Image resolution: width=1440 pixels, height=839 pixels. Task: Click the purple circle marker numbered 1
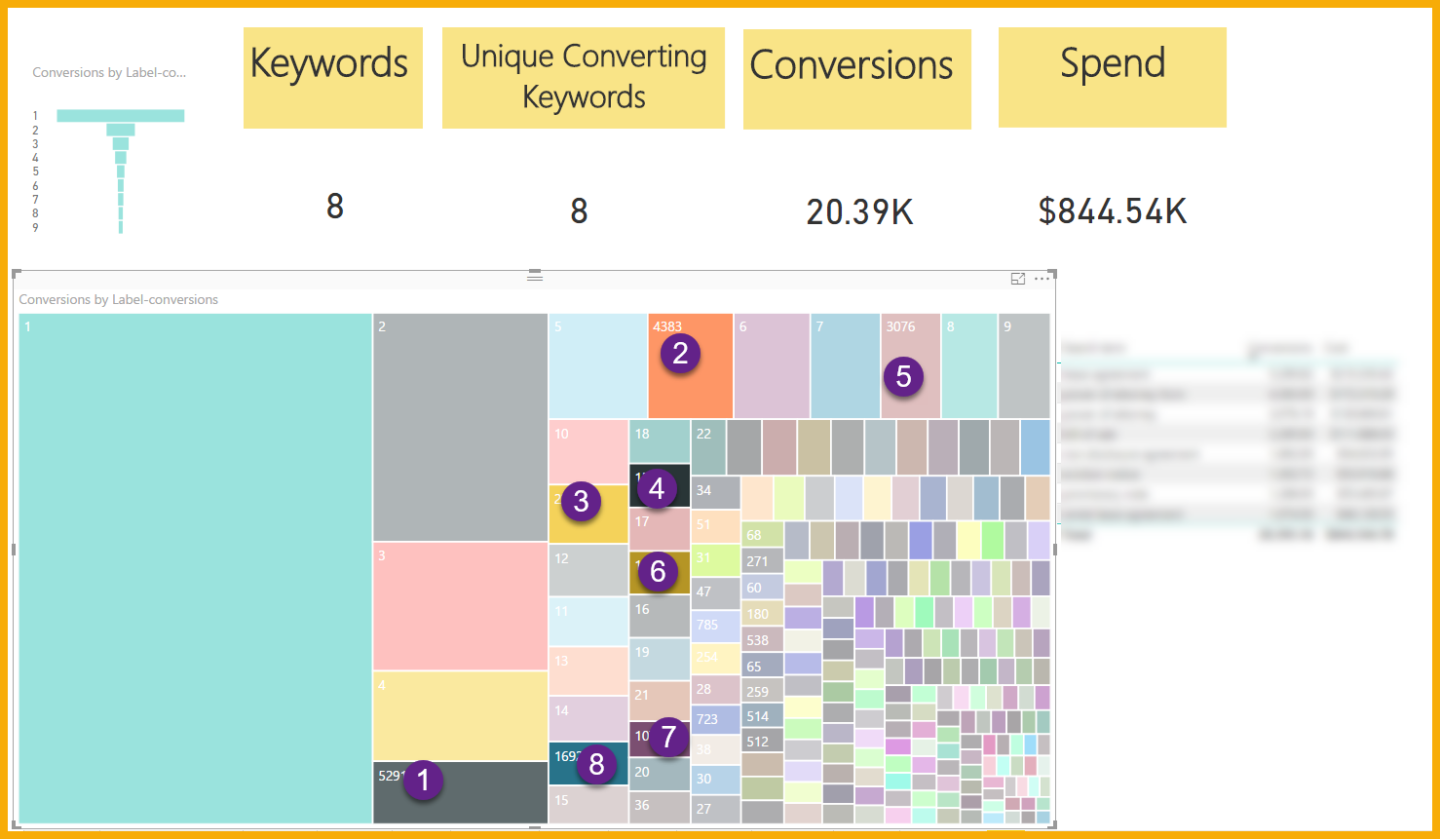click(423, 781)
